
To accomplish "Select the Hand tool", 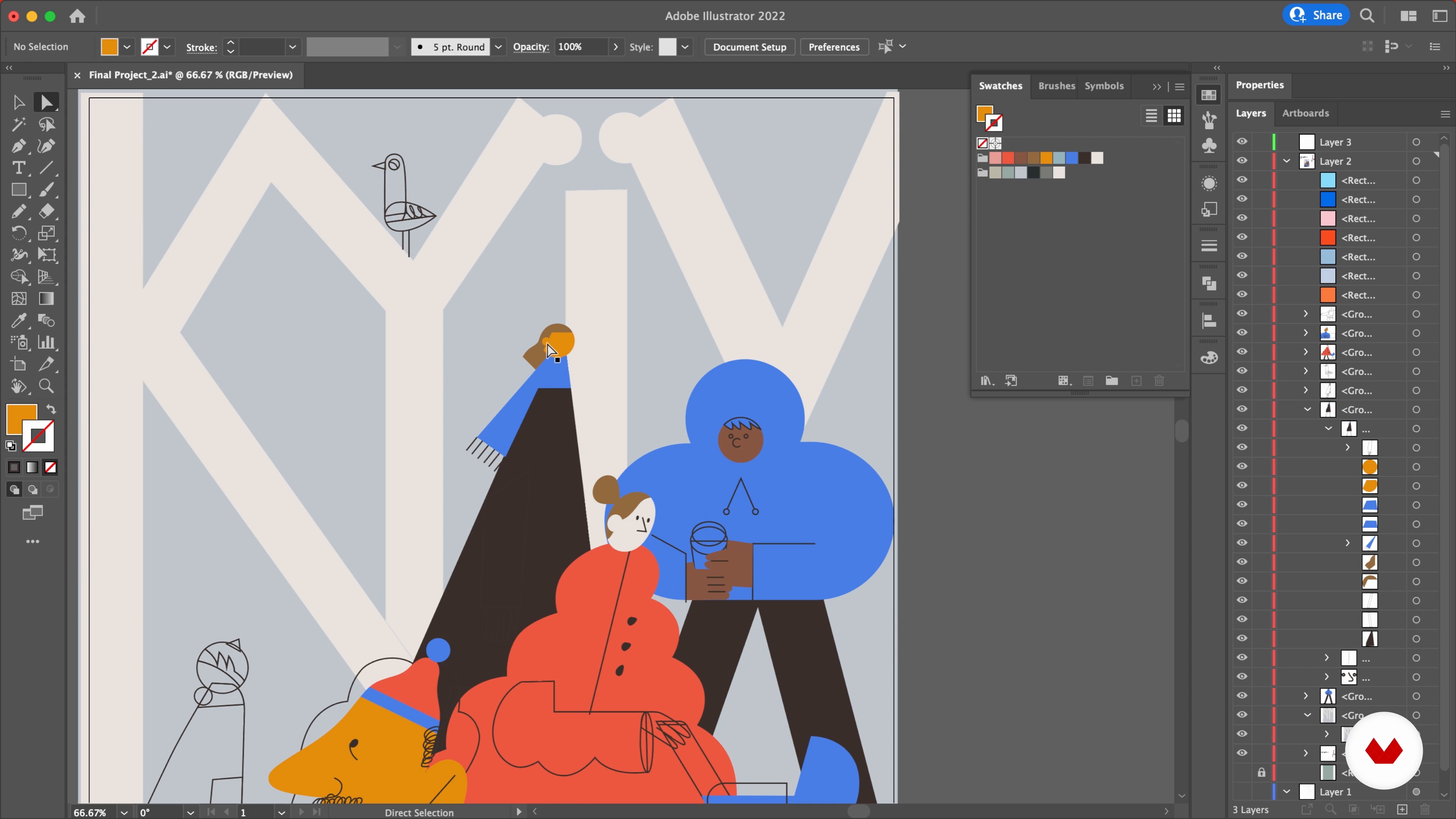I will 19,386.
